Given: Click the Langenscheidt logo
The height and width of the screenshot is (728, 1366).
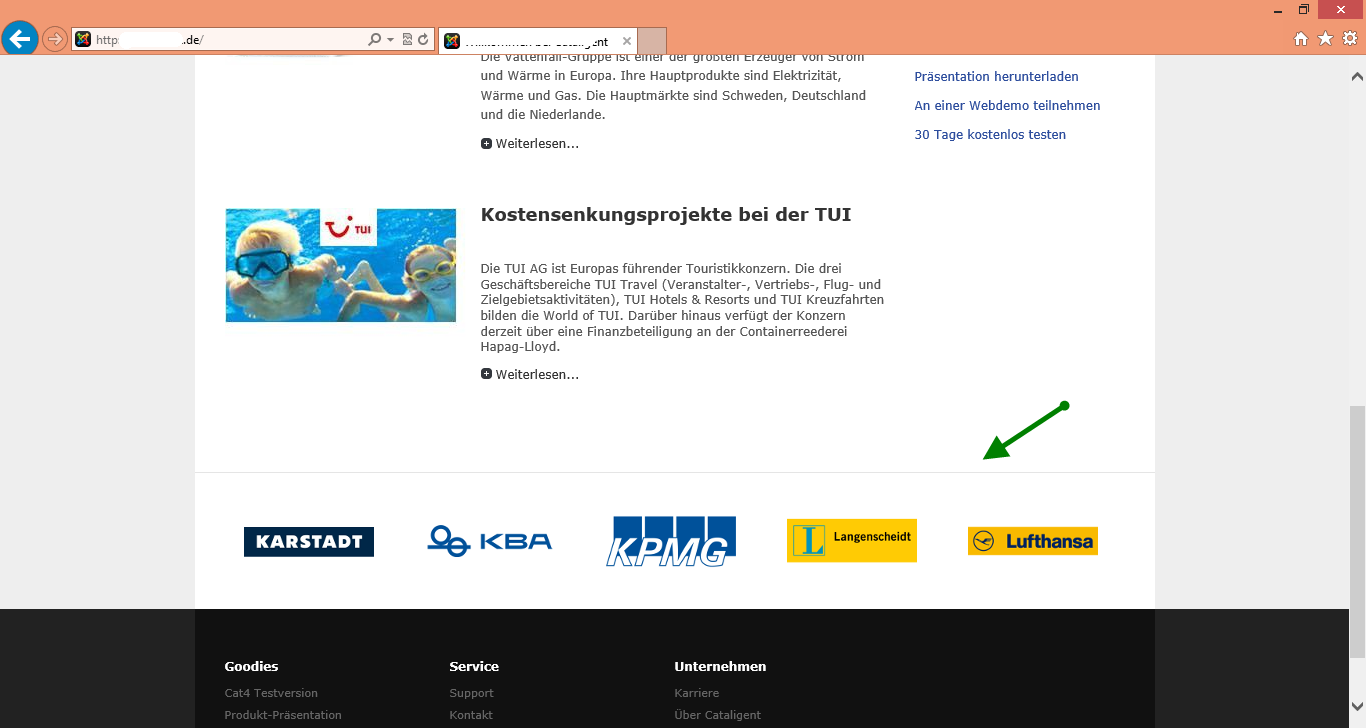Looking at the screenshot, I should coord(852,540).
